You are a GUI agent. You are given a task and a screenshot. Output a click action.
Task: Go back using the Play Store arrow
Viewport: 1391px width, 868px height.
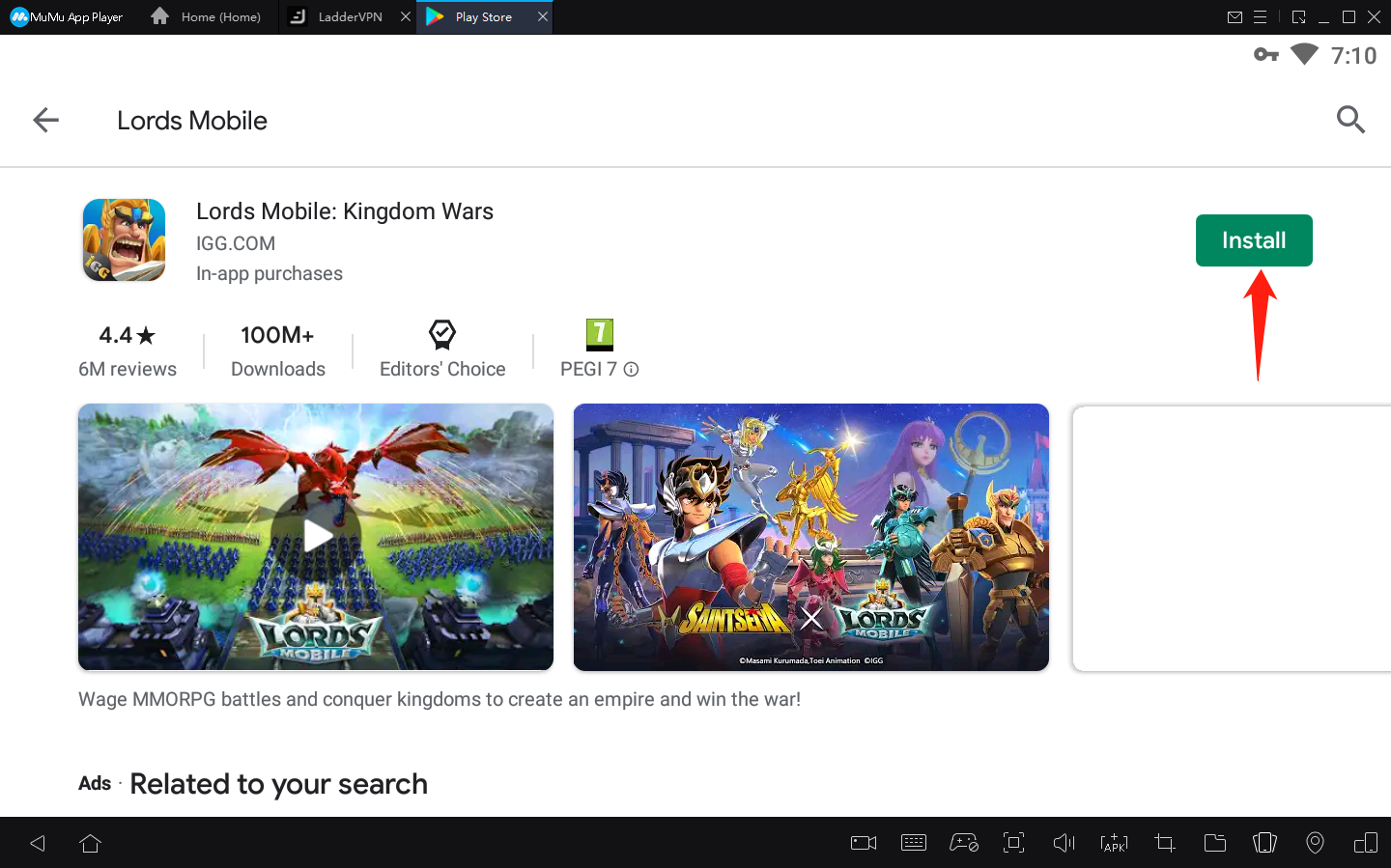46,120
